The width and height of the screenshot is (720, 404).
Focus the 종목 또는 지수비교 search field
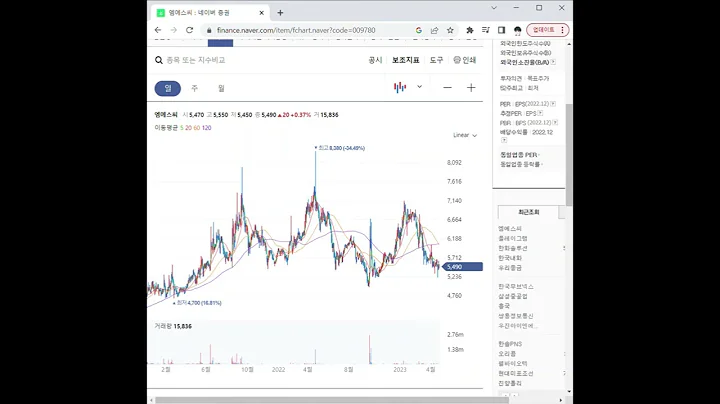(x=196, y=60)
